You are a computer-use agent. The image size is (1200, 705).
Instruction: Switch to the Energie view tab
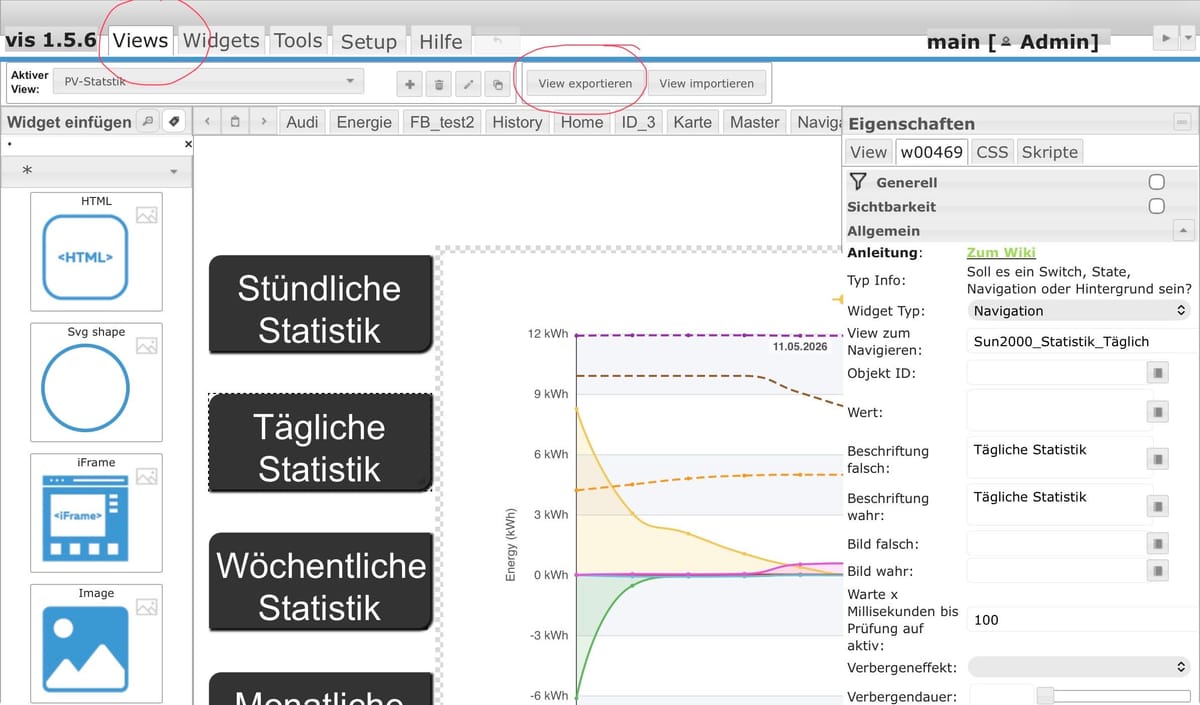tap(364, 122)
